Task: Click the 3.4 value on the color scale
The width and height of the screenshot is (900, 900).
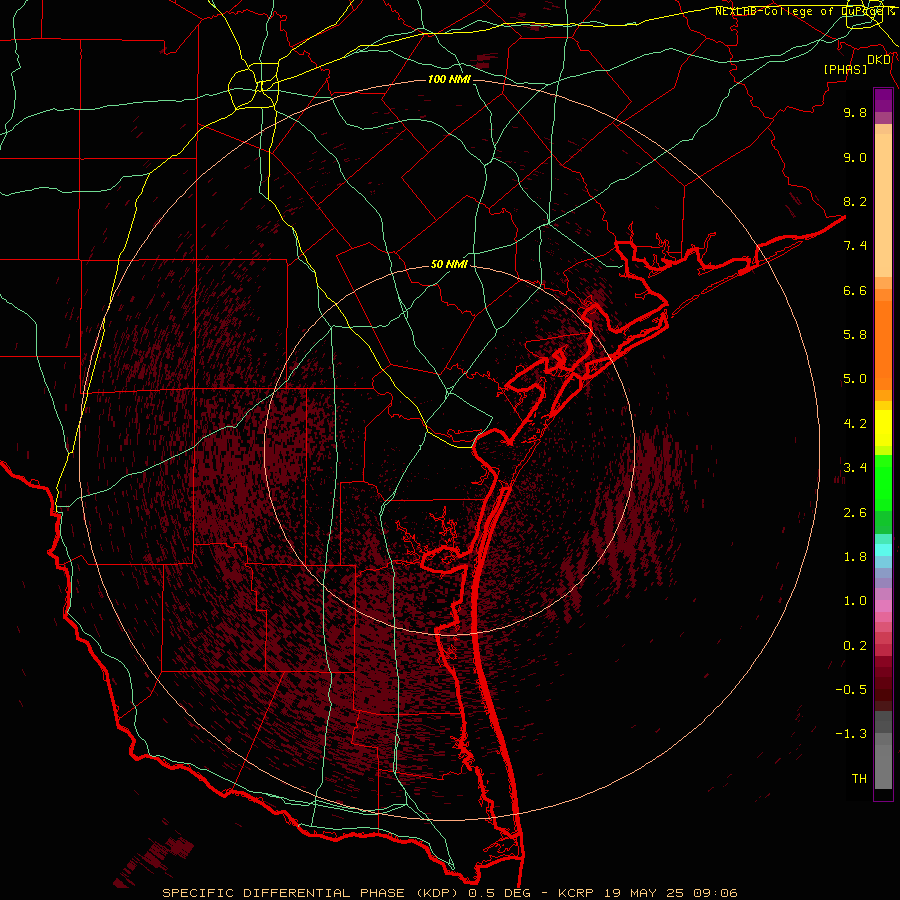Action: click(x=855, y=468)
